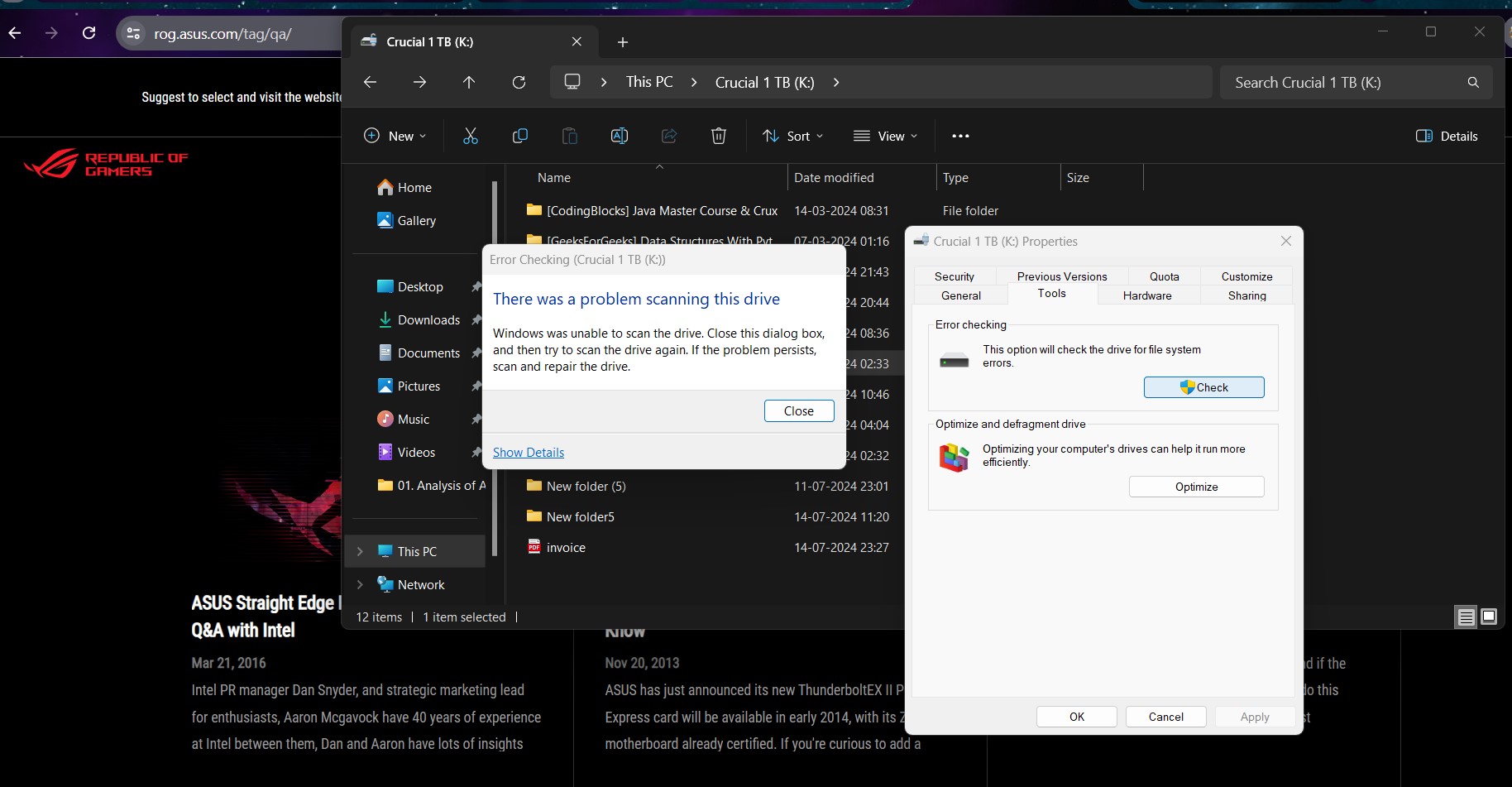
Task: Select Gallery in navigation pane
Action: pos(416,221)
